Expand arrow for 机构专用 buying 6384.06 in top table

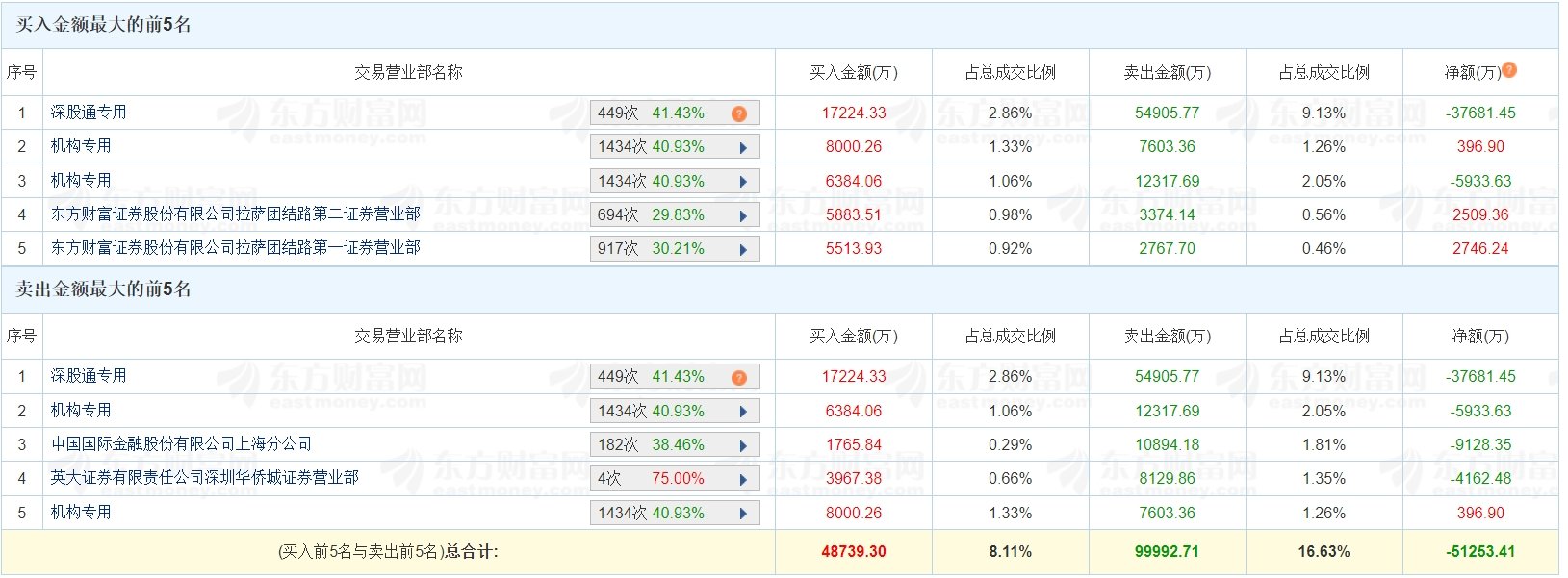click(x=743, y=182)
